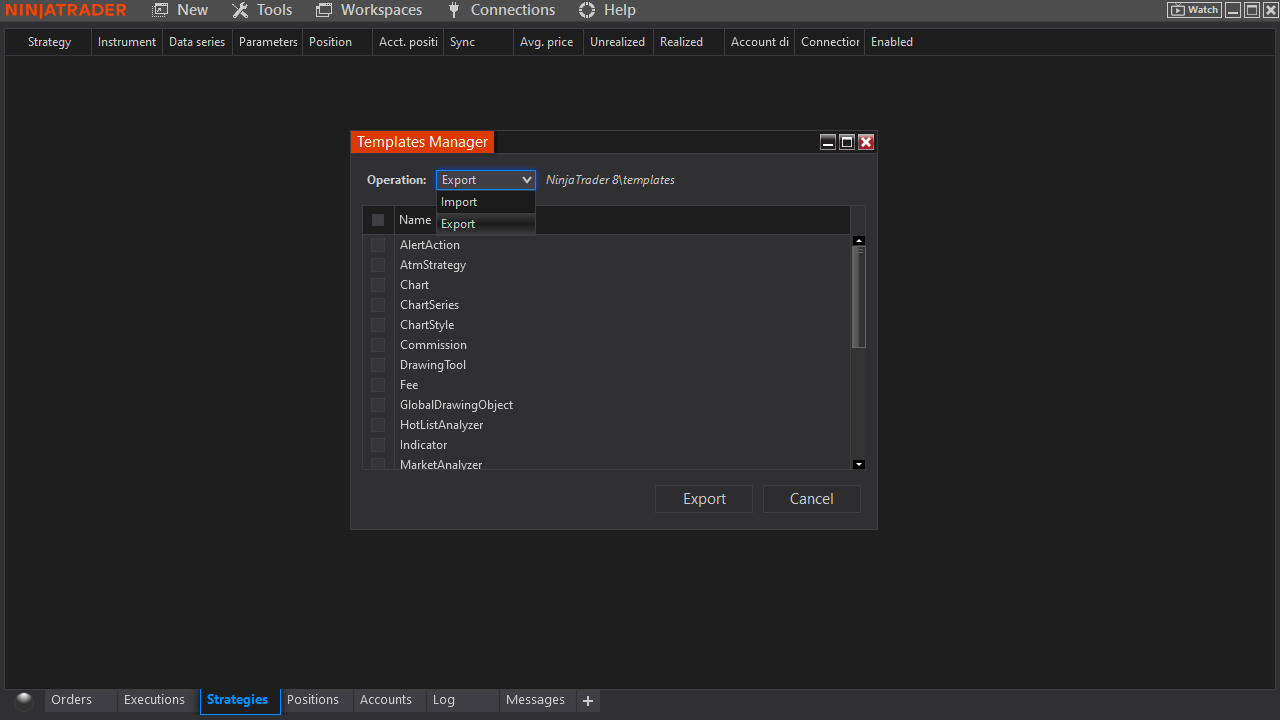Viewport: 1280px width, 720px height.
Task: Click the Connections plug icon
Action: tap(454, 10)
